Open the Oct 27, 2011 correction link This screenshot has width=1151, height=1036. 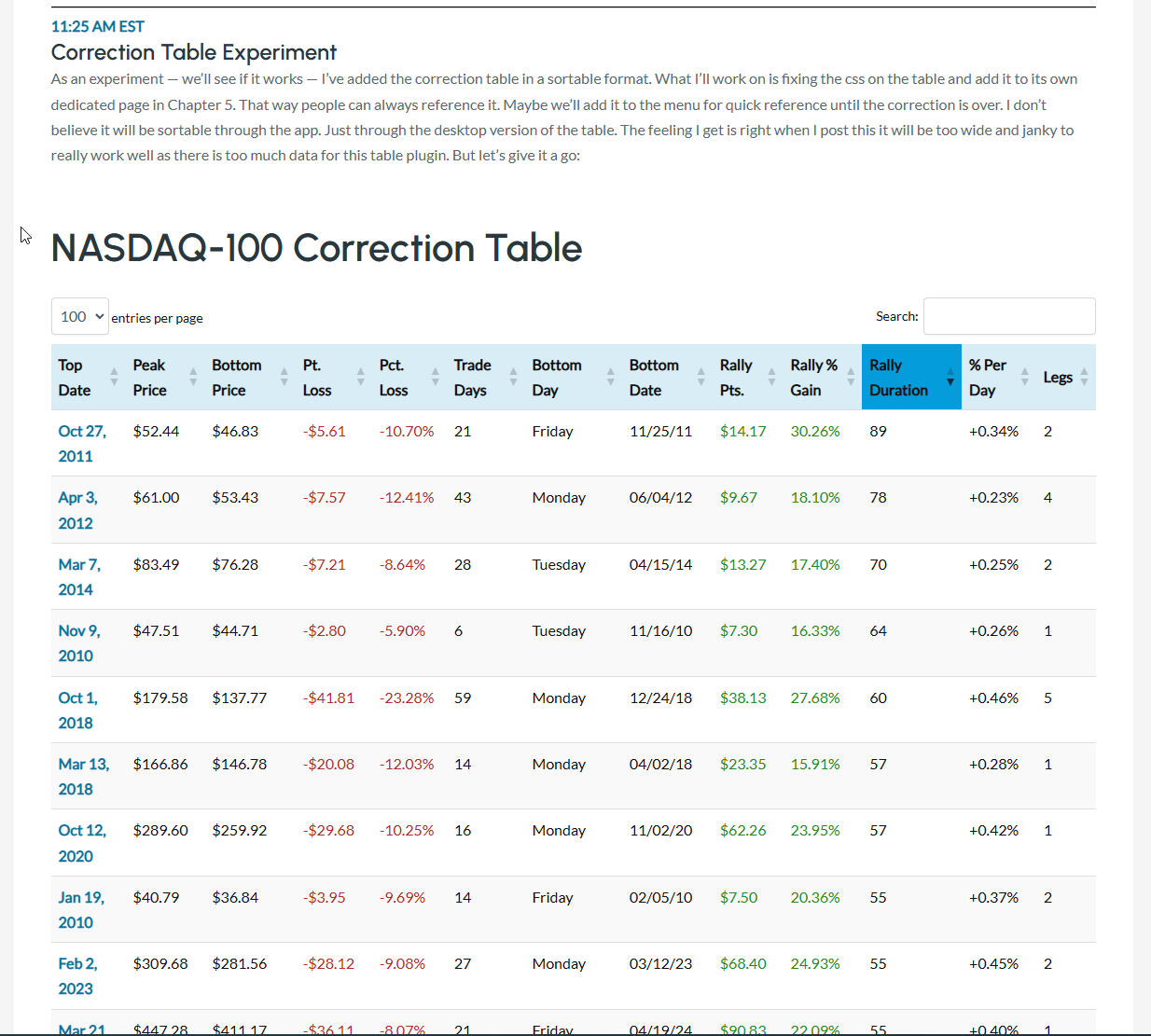[81, 444]
